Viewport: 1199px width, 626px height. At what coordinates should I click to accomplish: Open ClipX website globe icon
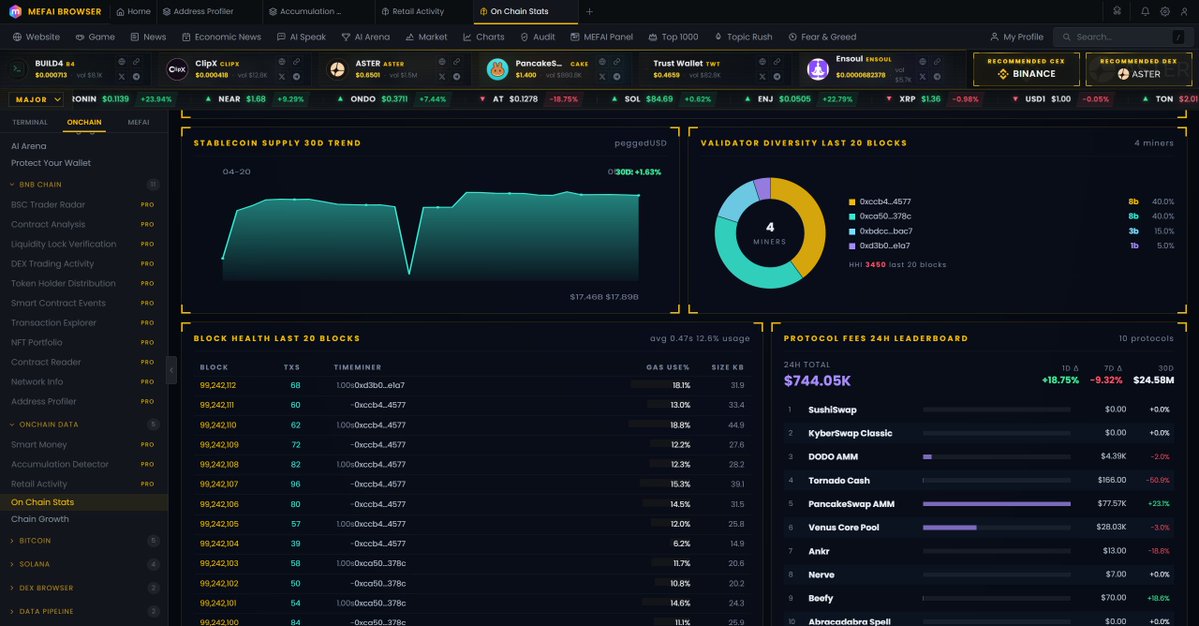[x=281, y=62]
